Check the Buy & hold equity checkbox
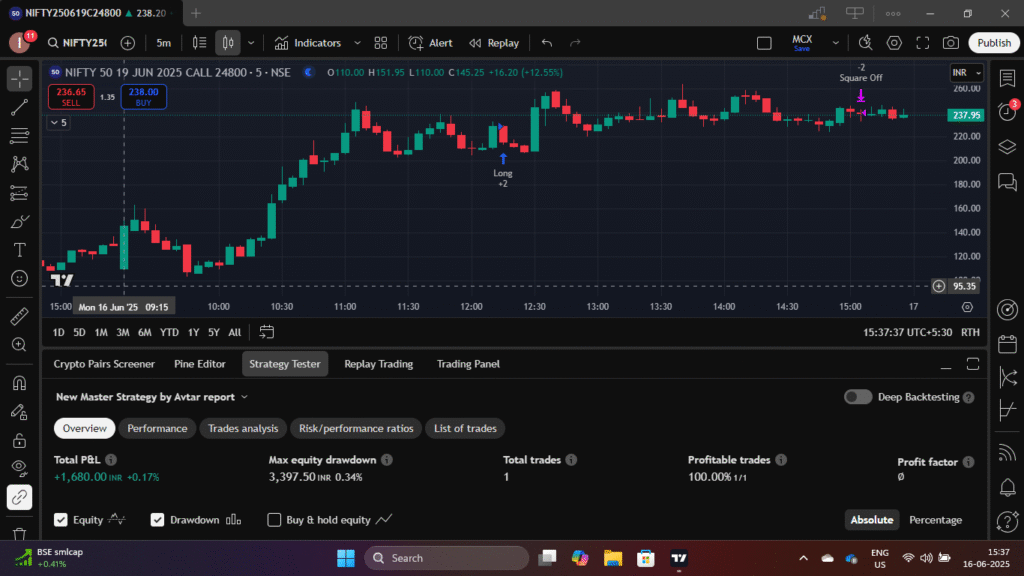This screenshot has height=576, width=1024. (x=274, y=520)
